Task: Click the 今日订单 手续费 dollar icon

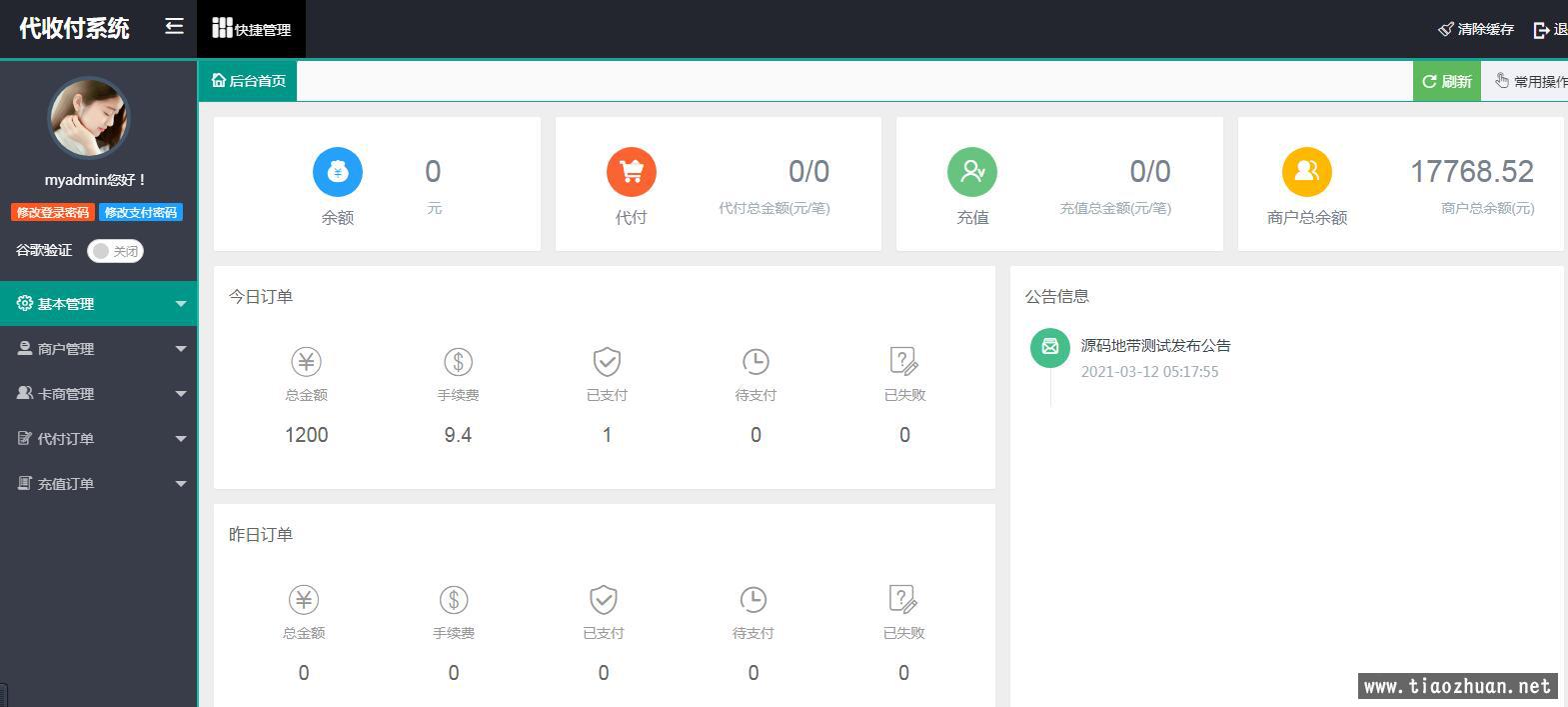Action: (458, 361)
